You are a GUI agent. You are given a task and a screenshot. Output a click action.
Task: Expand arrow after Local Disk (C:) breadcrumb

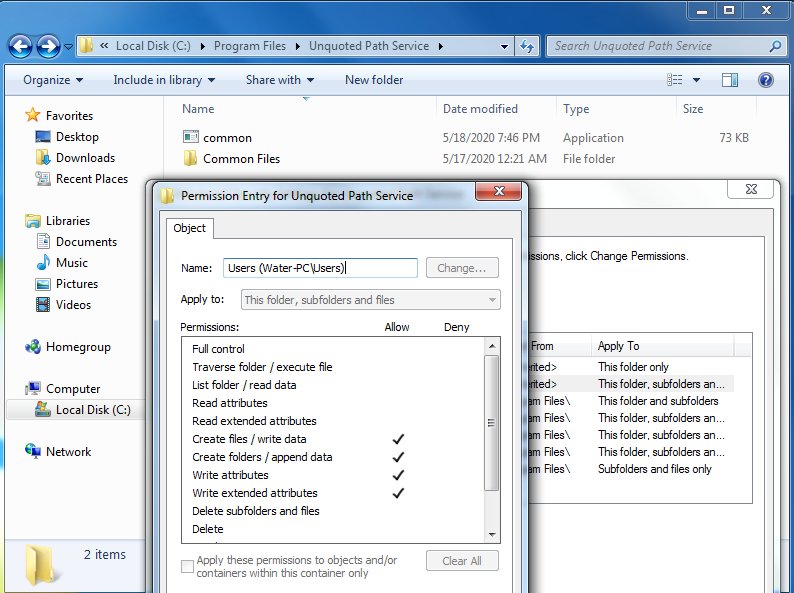click(x=203, y=47)
